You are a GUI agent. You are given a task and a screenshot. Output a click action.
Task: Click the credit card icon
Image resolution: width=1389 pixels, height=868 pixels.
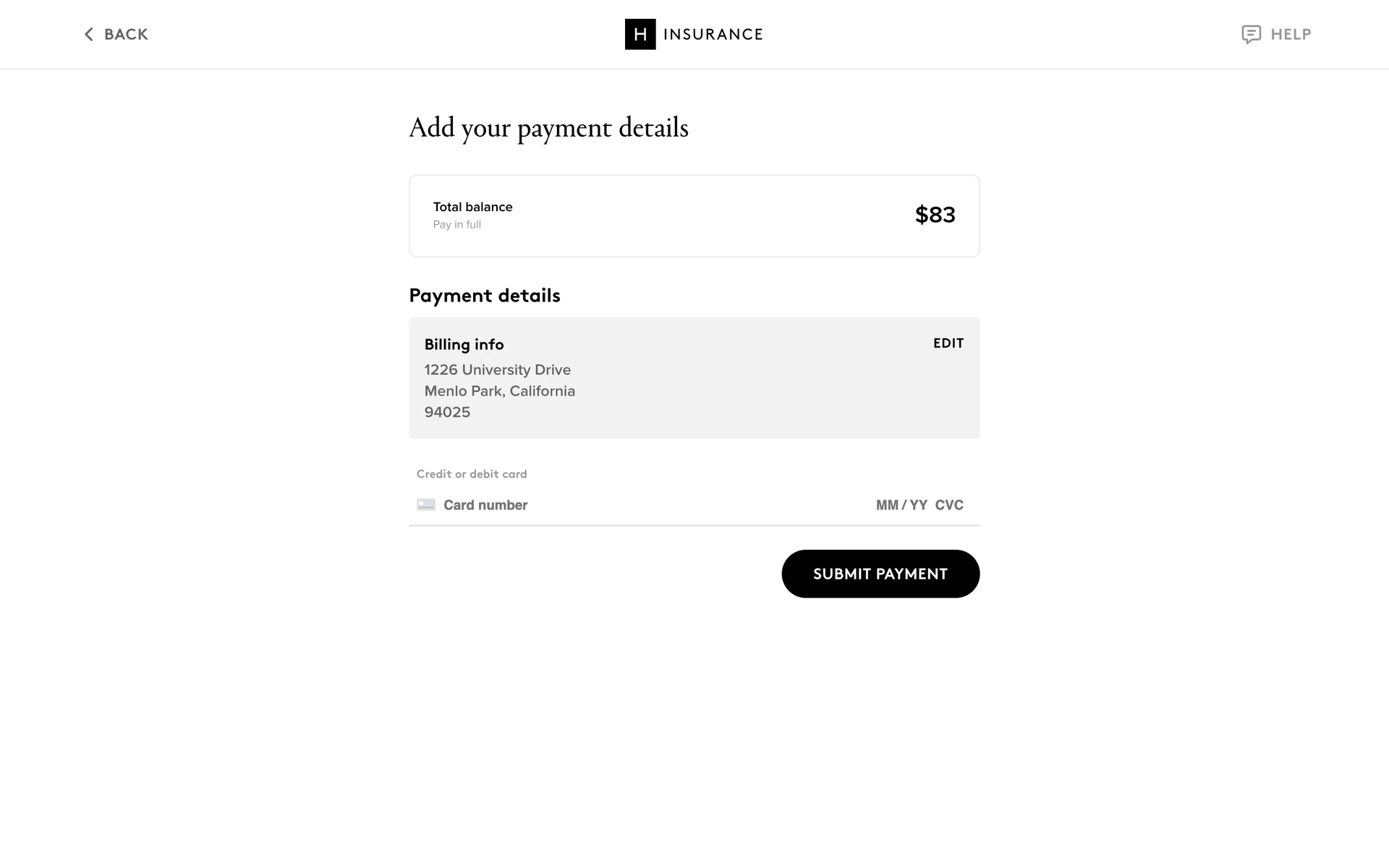(426, 505)
